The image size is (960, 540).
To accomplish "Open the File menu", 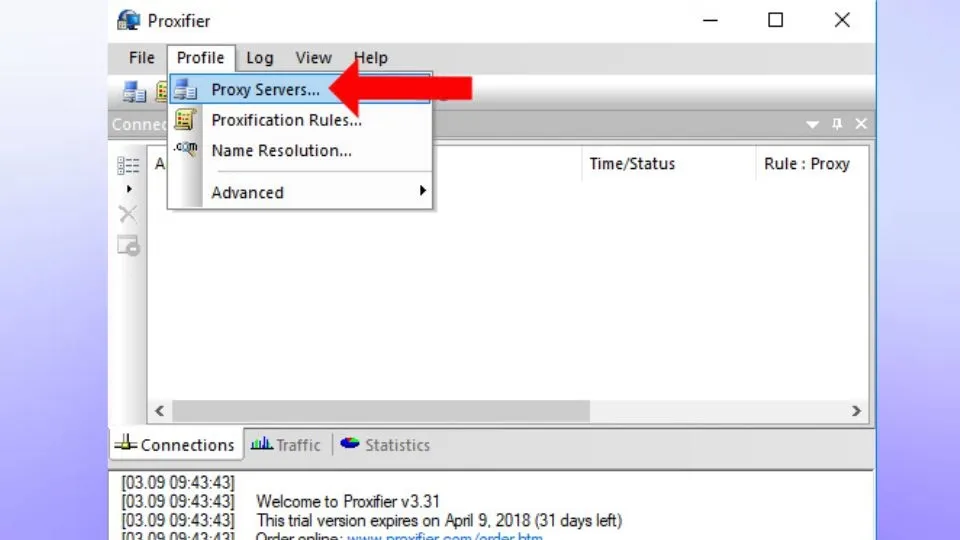I will click(141, 58).
